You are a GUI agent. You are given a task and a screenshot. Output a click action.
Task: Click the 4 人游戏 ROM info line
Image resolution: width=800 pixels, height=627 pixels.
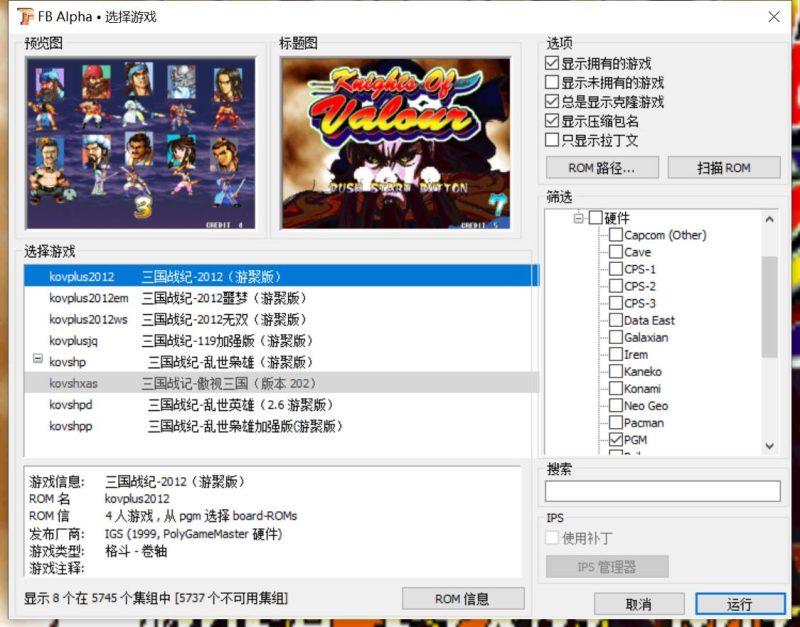[201, 516]
